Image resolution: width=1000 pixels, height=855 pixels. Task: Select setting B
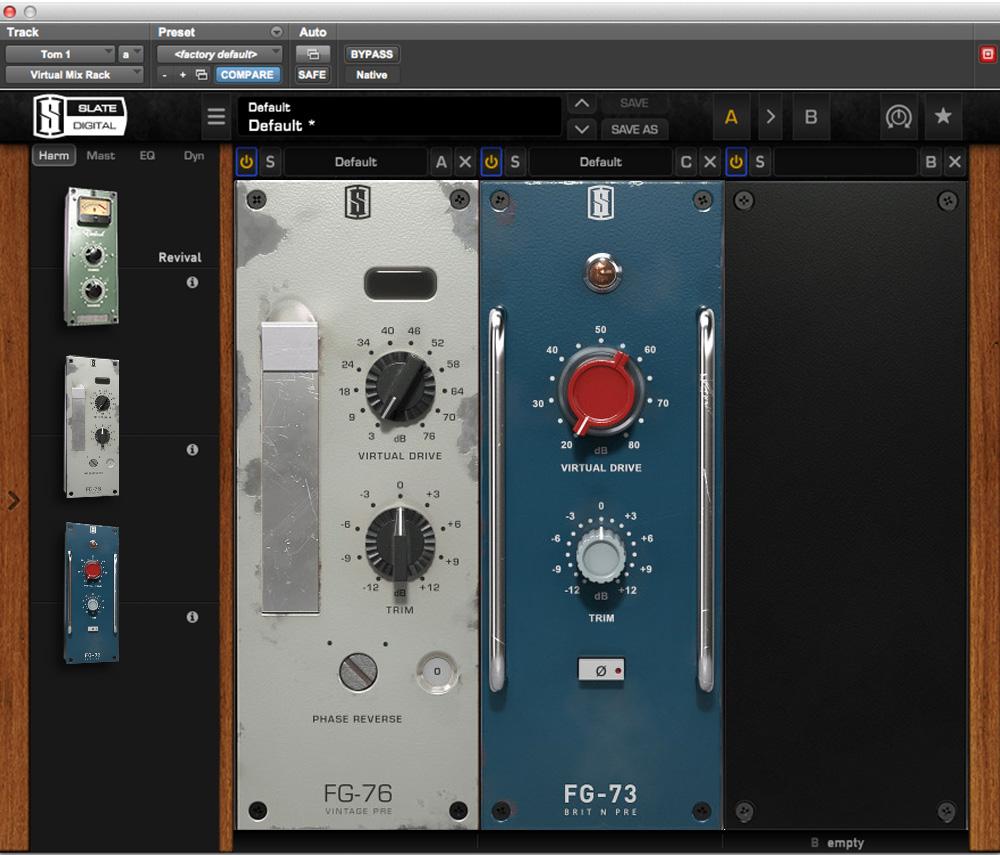[x=811, y=117]
